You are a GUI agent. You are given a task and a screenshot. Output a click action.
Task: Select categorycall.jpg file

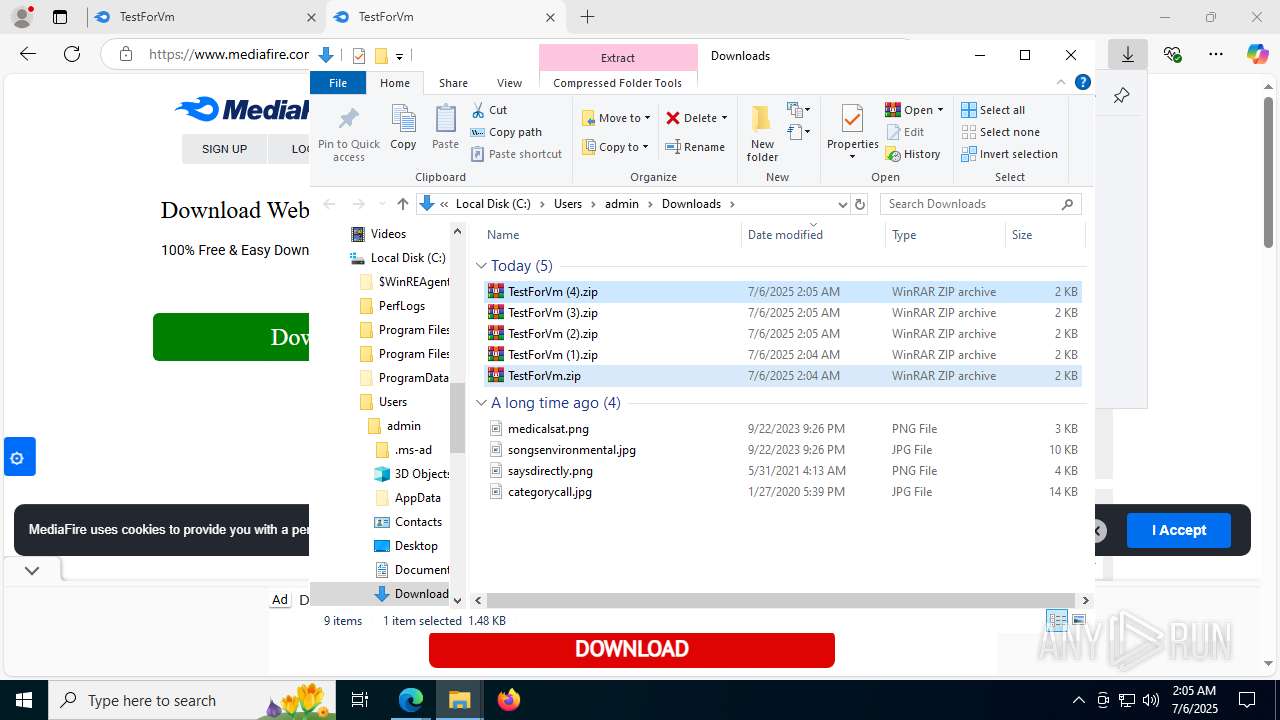(x=783, y=492)
